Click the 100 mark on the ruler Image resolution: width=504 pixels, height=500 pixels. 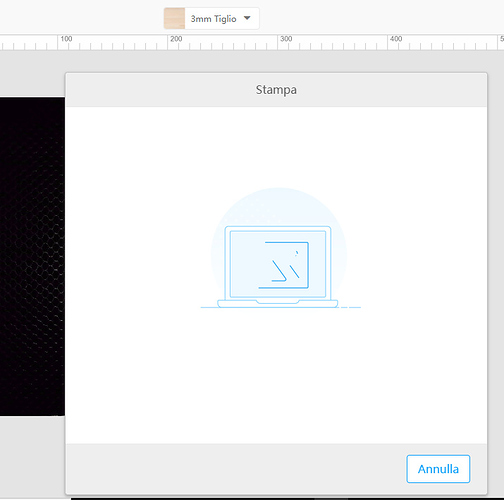(66, 39)
